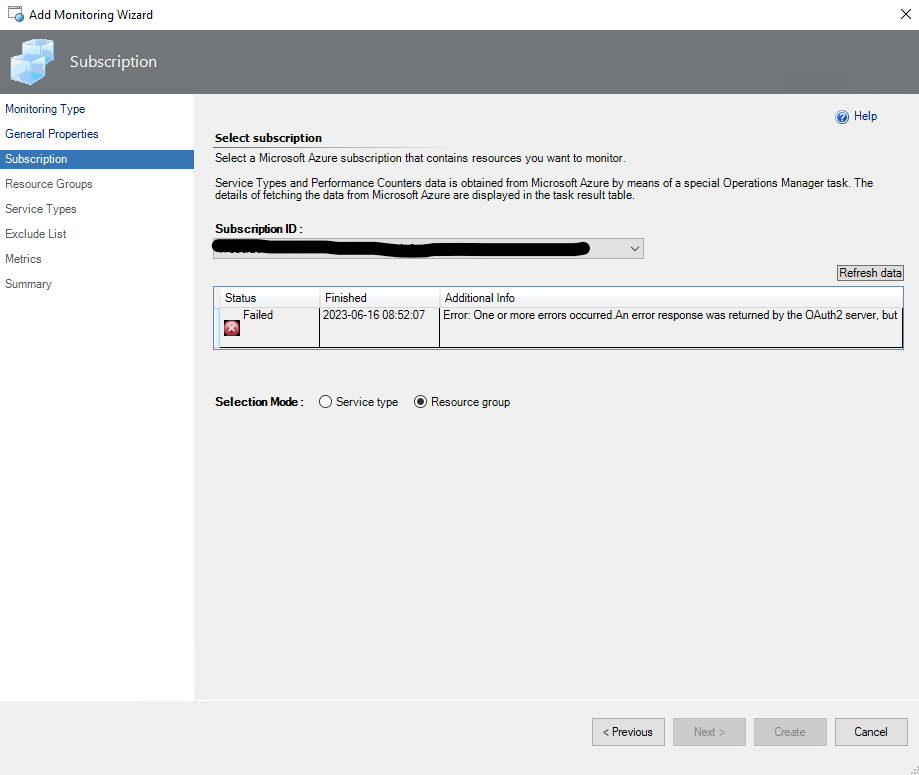Viewport: 919px width, 775px height.
Task: Click the blue Subscription header cube icon
Action: point(32,61)
